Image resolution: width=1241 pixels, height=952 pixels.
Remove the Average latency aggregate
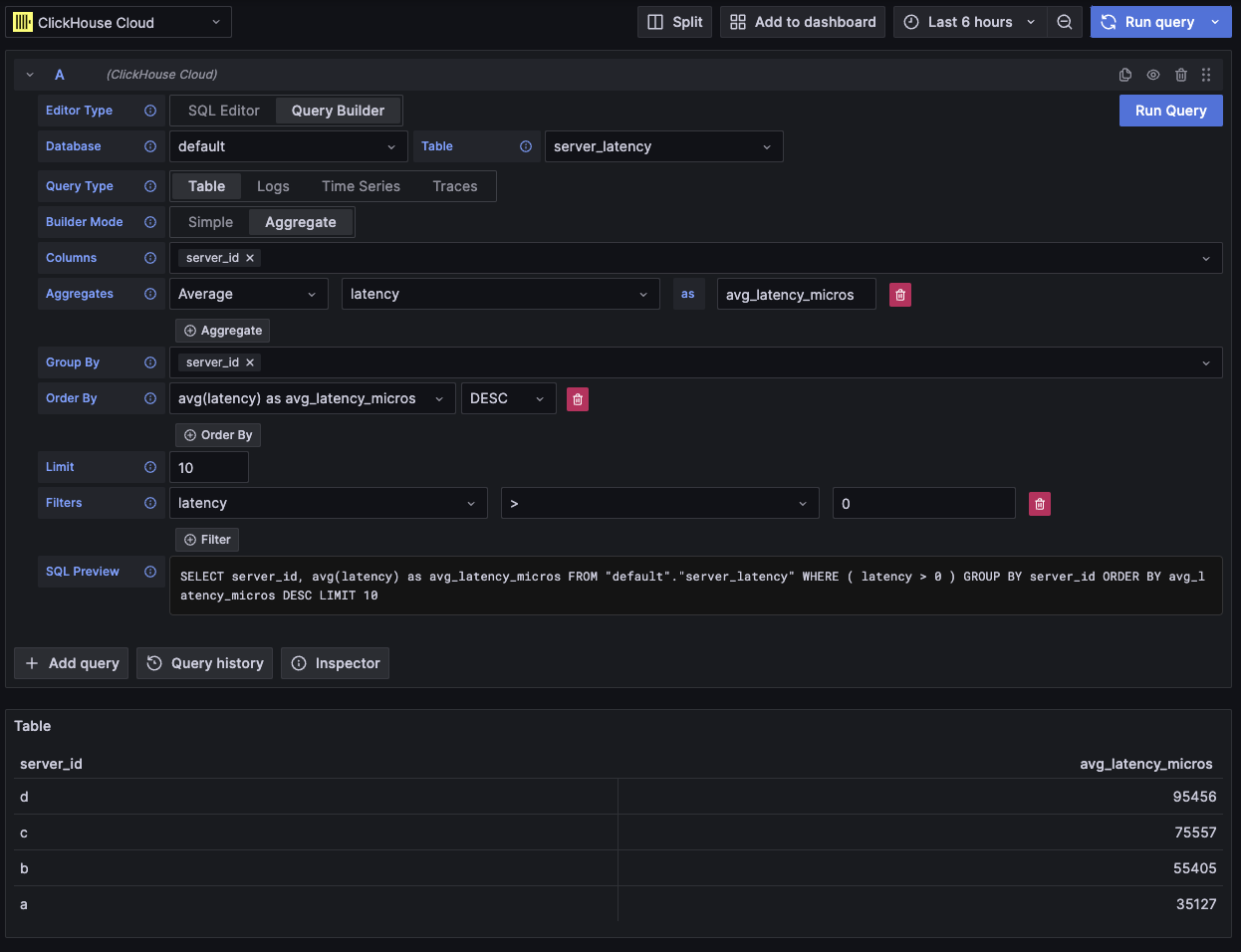900,295
